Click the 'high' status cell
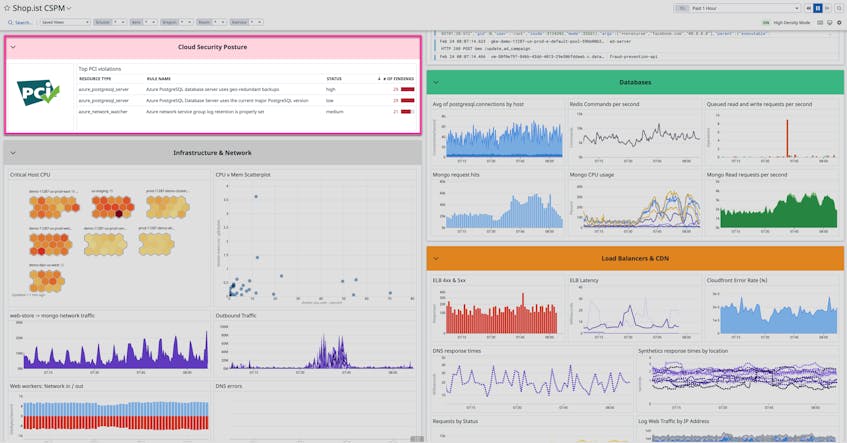Screen dimensions: 847x443 pos(331,89)
